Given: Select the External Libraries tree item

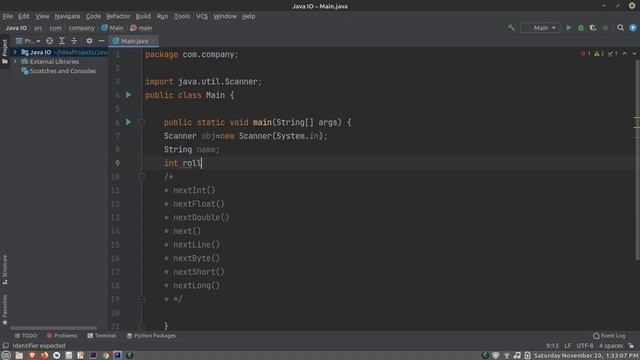Looking at the screenshot, I should coord(50,62).
